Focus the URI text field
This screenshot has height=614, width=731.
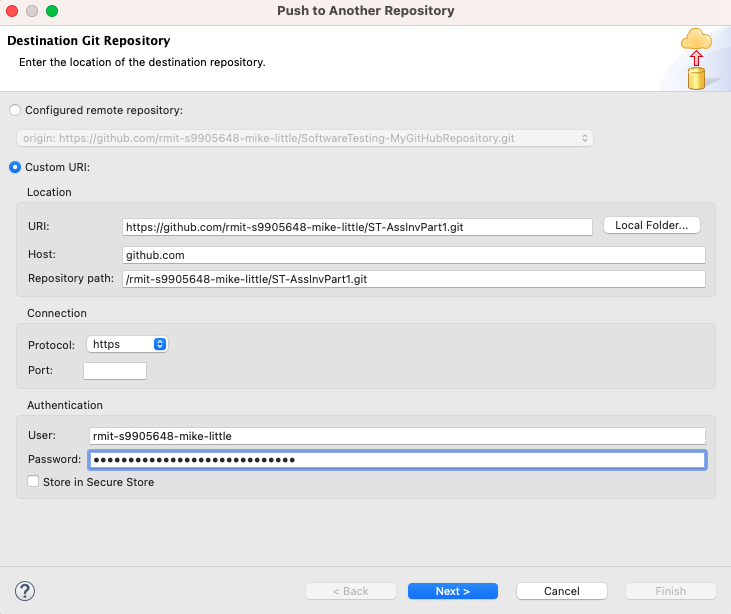pyautogui.click(x=357, y=227)
